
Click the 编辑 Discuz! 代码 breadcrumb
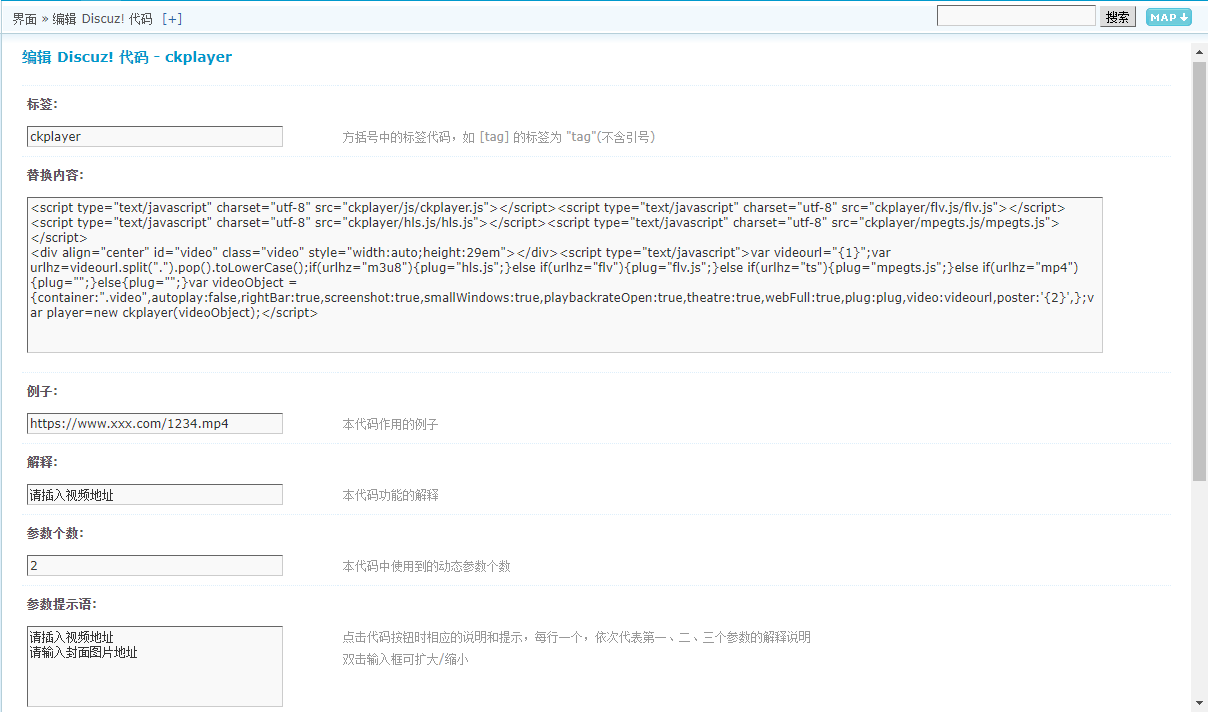102,19
